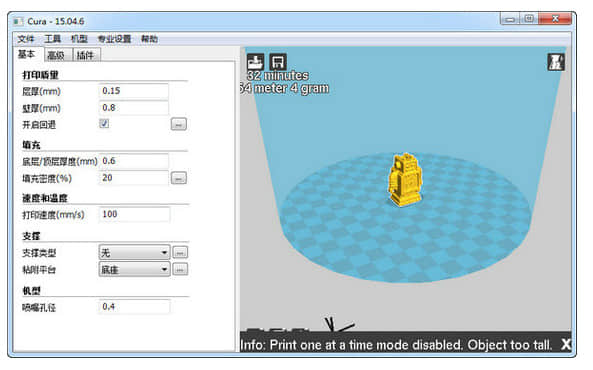Open platform adhesion extra settings button
The height and width of the screenshot is (370, 593).
[180, 269]
